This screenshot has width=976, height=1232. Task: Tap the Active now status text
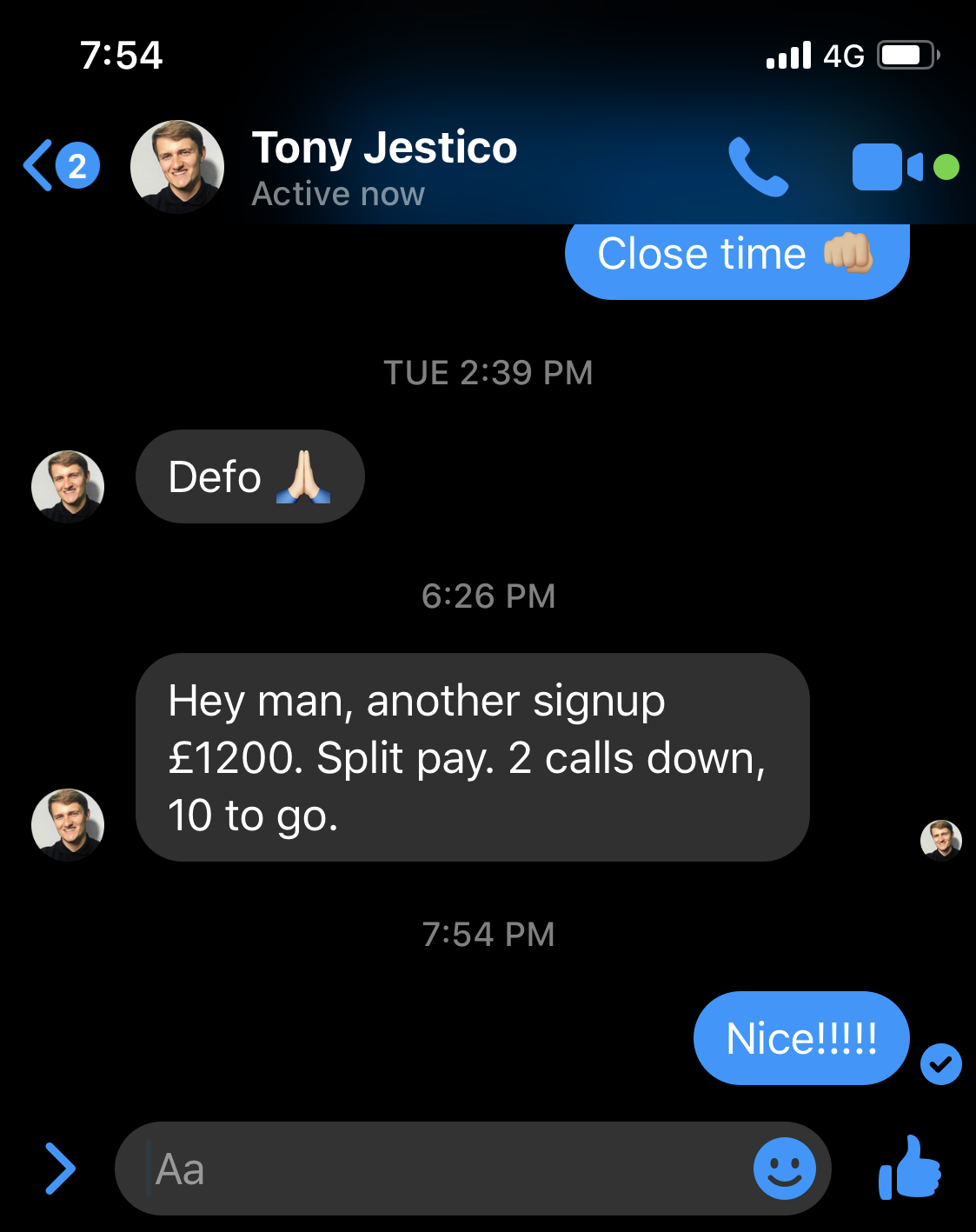click(x=338, y=194)
